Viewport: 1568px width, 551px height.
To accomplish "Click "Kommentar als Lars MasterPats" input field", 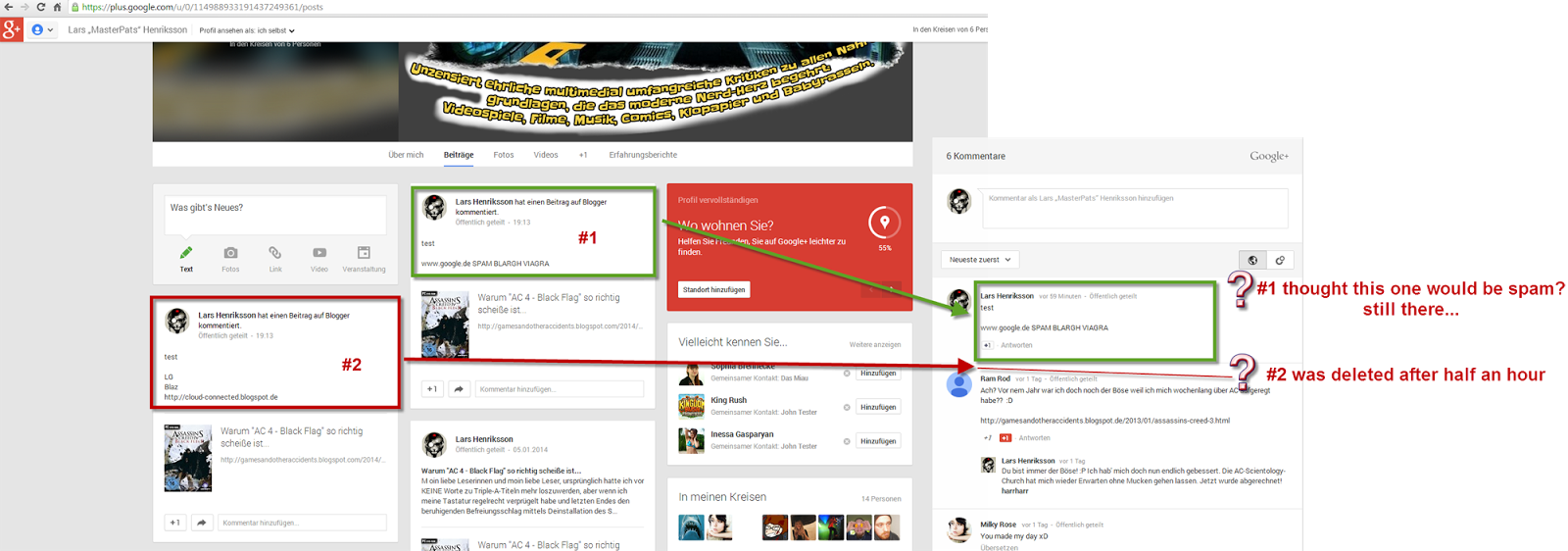I will [x=1136, y=208].
